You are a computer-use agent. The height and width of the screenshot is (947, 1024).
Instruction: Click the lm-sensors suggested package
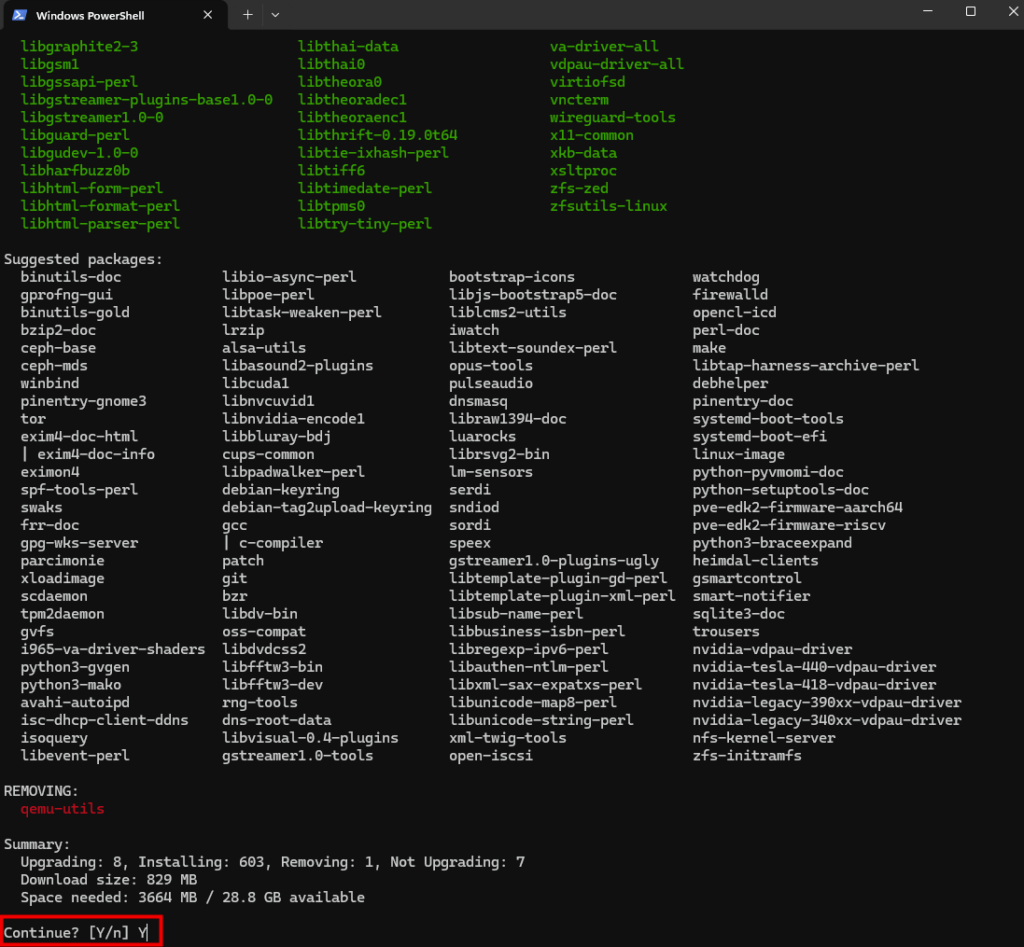pos(490,472)
